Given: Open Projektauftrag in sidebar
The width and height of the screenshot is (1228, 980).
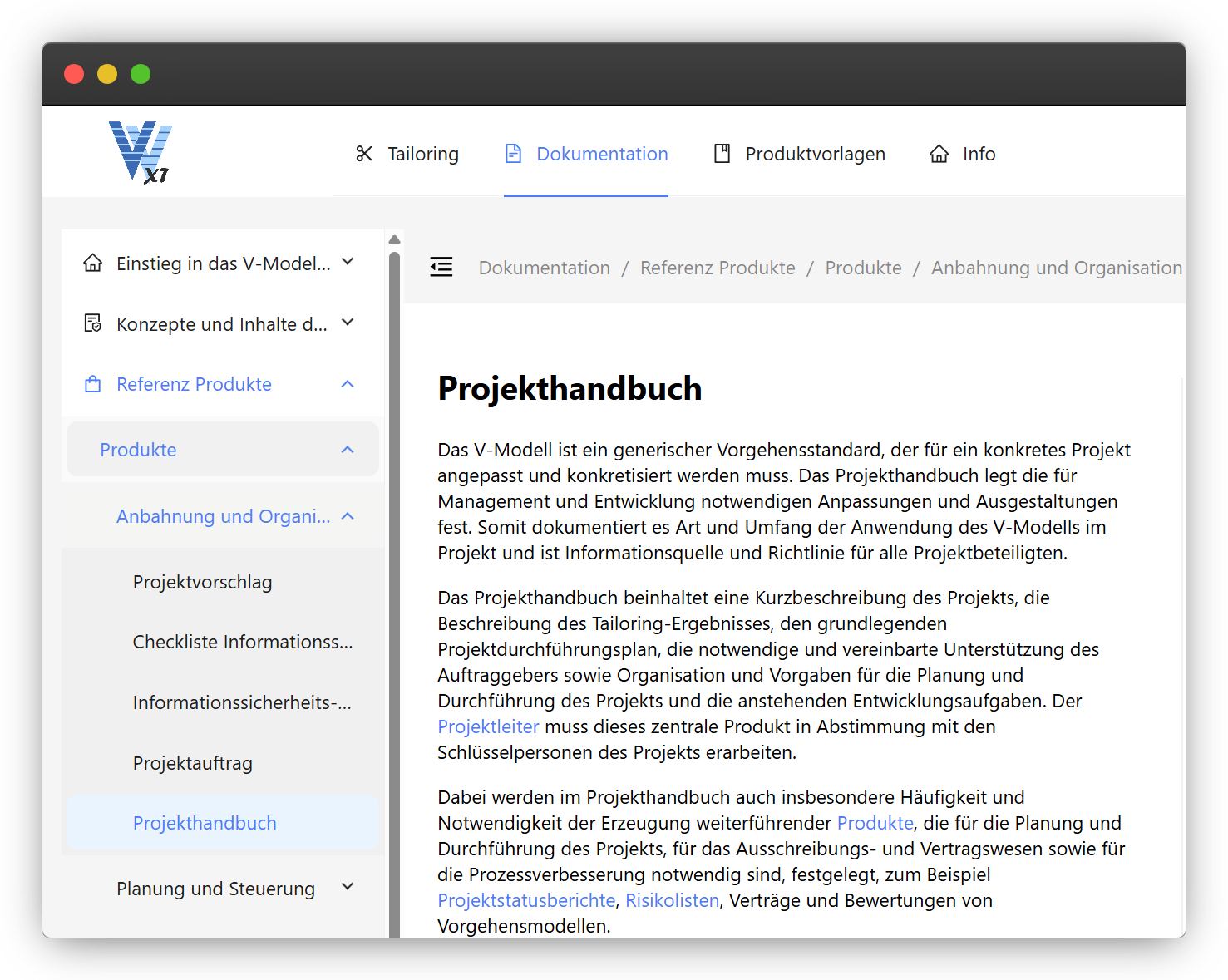Looking at the screenshot, I should 222,763.
